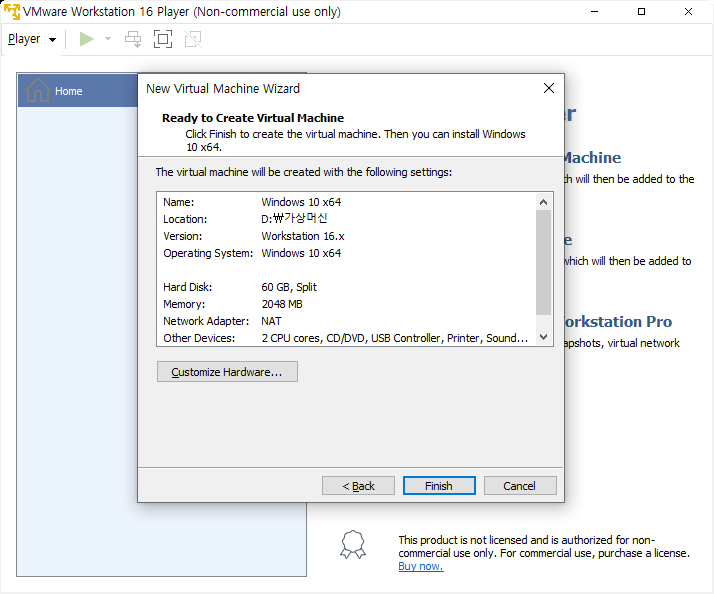This screenshot has width=714, height=594.
Task: Click the Operating System value Windows 10 x64
Action: [x=301, y=253]
